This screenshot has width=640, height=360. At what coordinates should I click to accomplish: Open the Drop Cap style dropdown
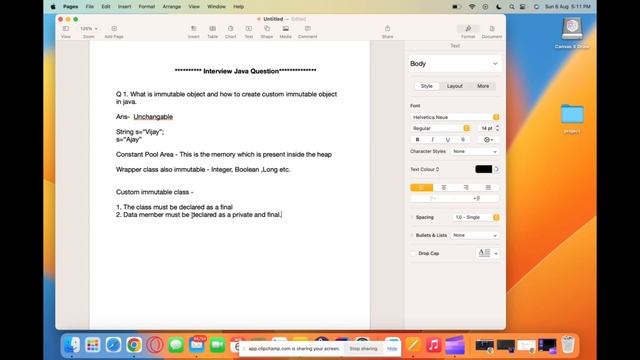point(487,253)
